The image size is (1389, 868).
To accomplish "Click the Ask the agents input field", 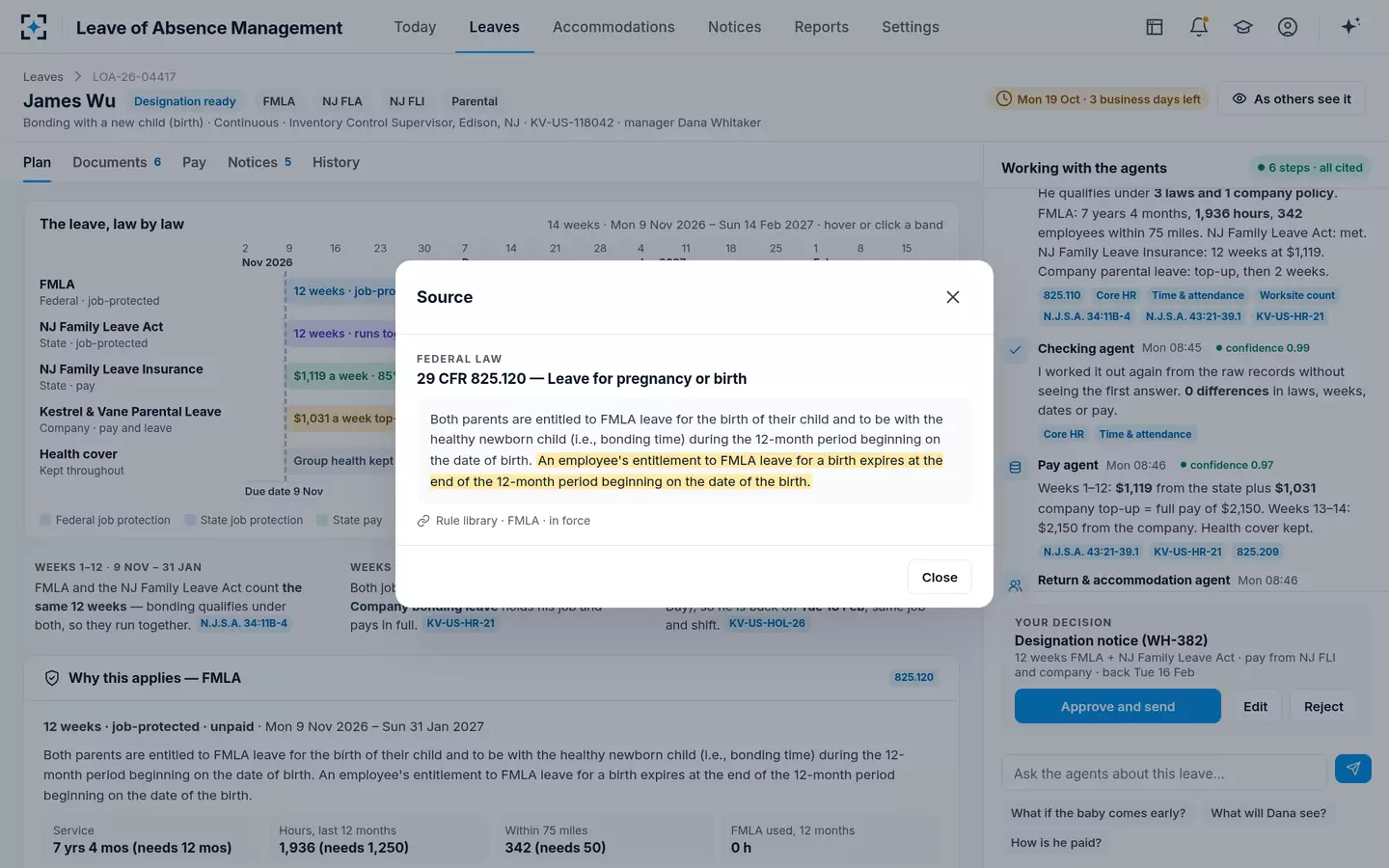I will click(1164, 773).
